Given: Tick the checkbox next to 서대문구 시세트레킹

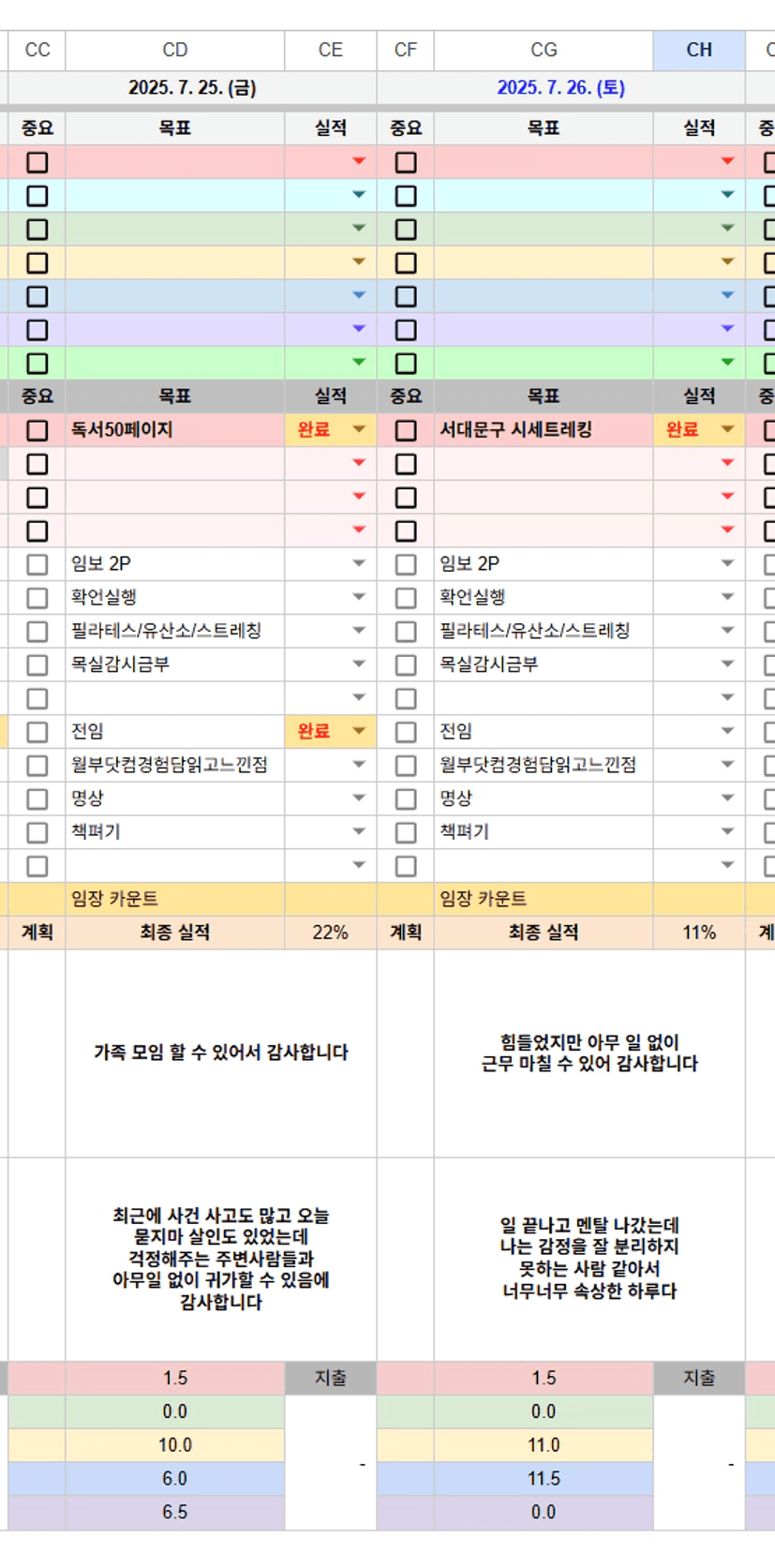Looking at the screenshot, I should click(x=406, y=430).
